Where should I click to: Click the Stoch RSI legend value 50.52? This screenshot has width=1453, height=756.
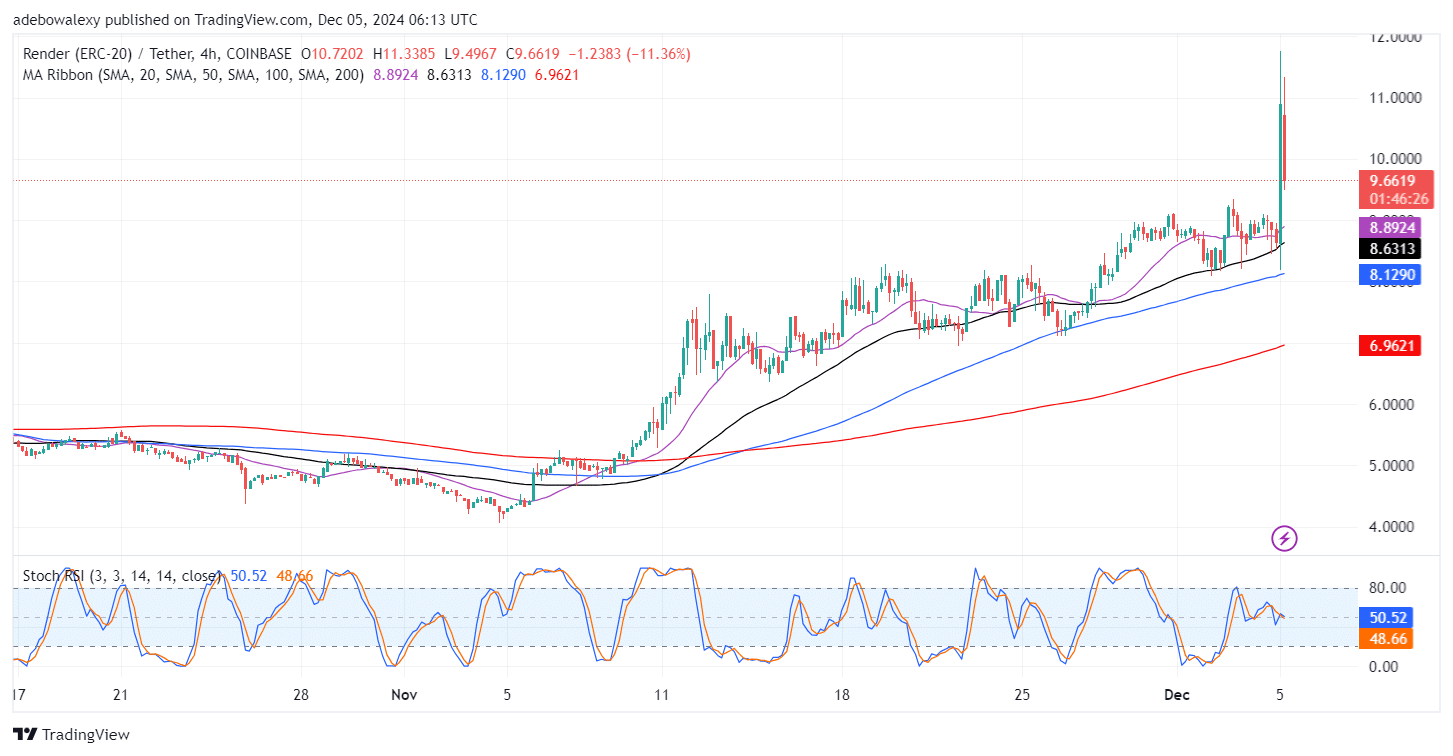[249, 576]
